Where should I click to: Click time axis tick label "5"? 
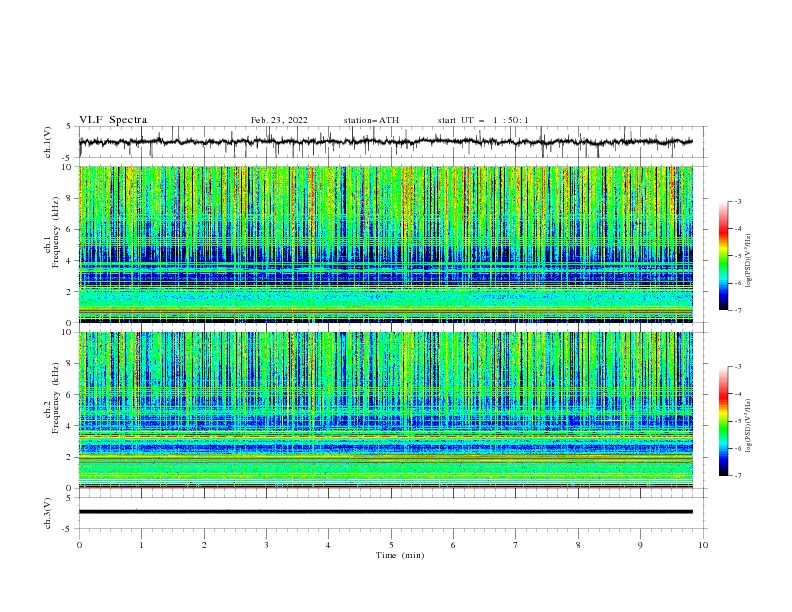(391, 545)
